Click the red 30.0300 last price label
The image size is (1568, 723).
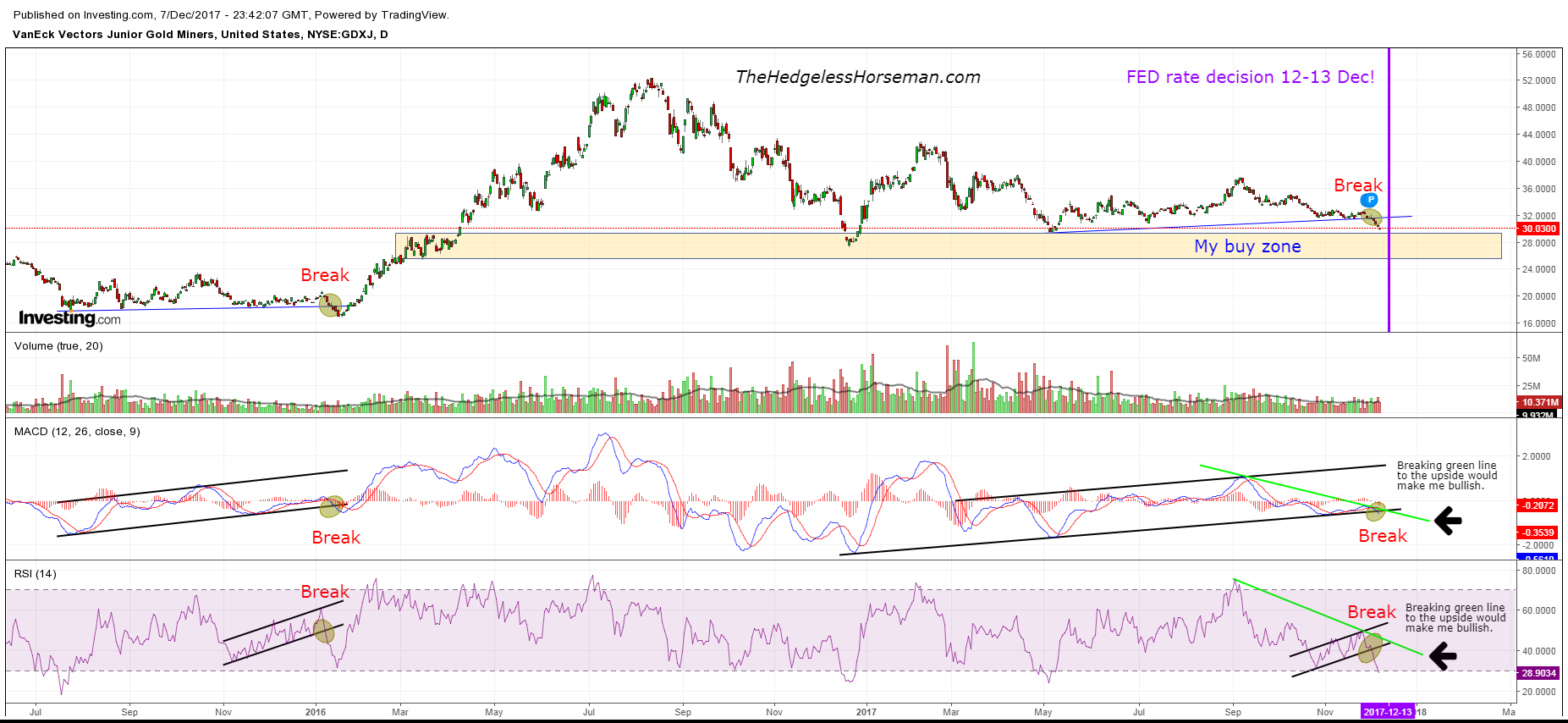[1538, 229]
